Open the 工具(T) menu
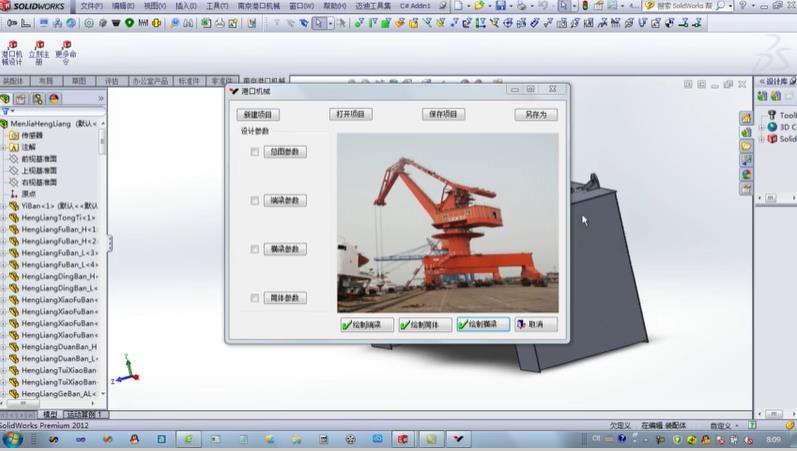This screenshot has height=451, width=797. (x=216, y=6)
